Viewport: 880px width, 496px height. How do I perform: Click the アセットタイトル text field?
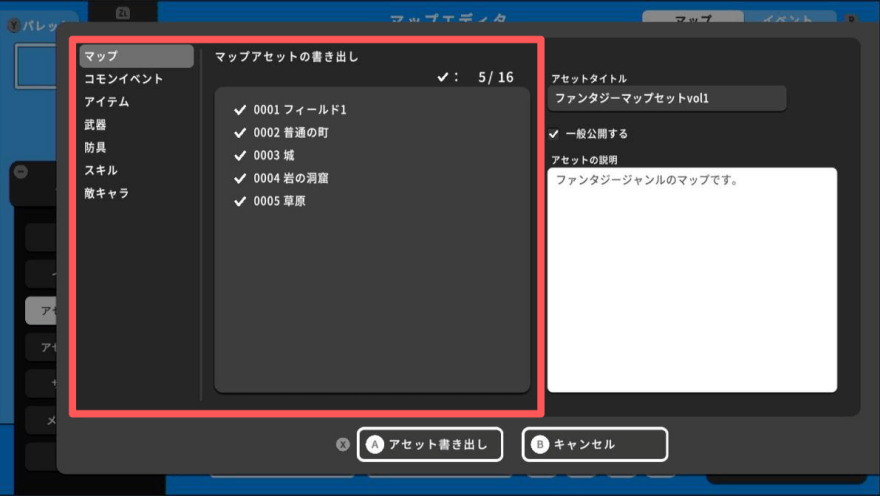coord(667,98)
